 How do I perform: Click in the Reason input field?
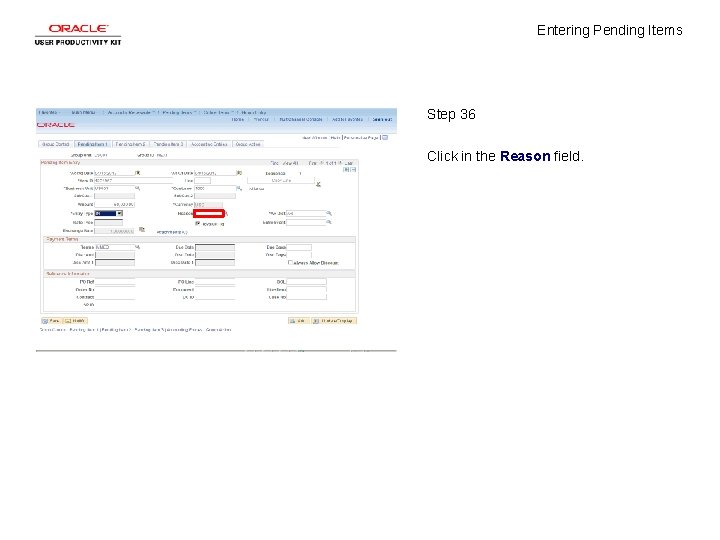pyautogui.click(x=209, y=214)
